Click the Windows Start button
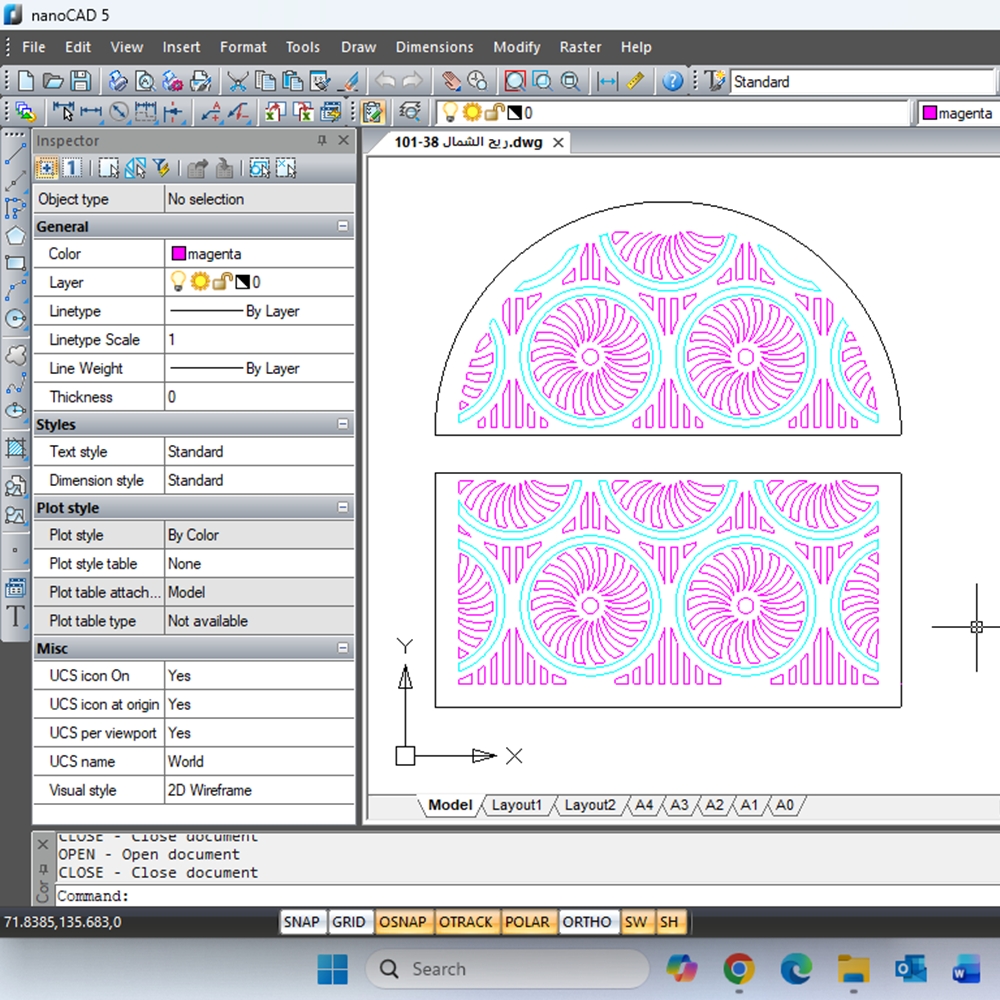The image size is (1000, 1000). point(332,969)
